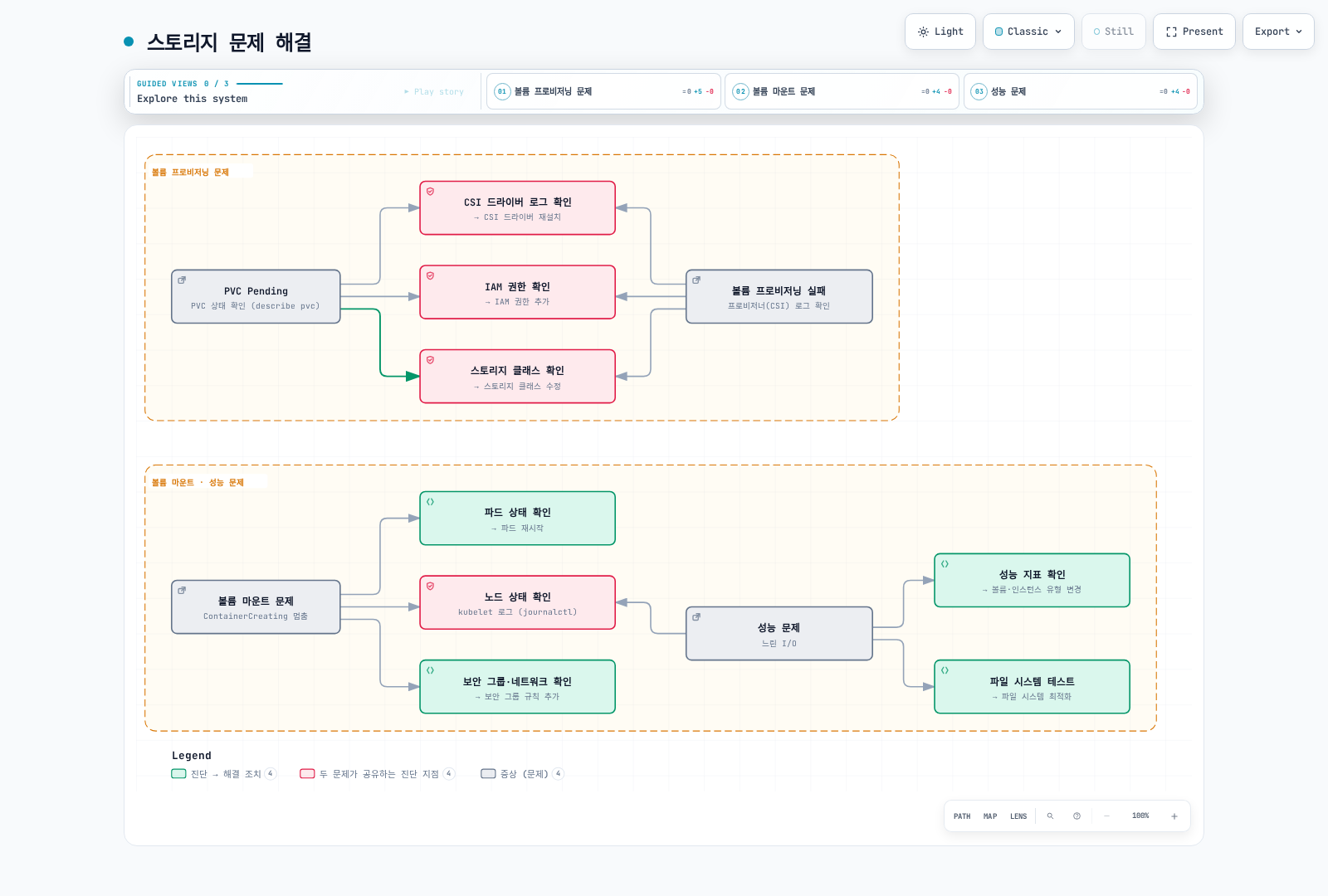
Task: Toggle the Still animation mode
Action: [x=1114, y=32]
